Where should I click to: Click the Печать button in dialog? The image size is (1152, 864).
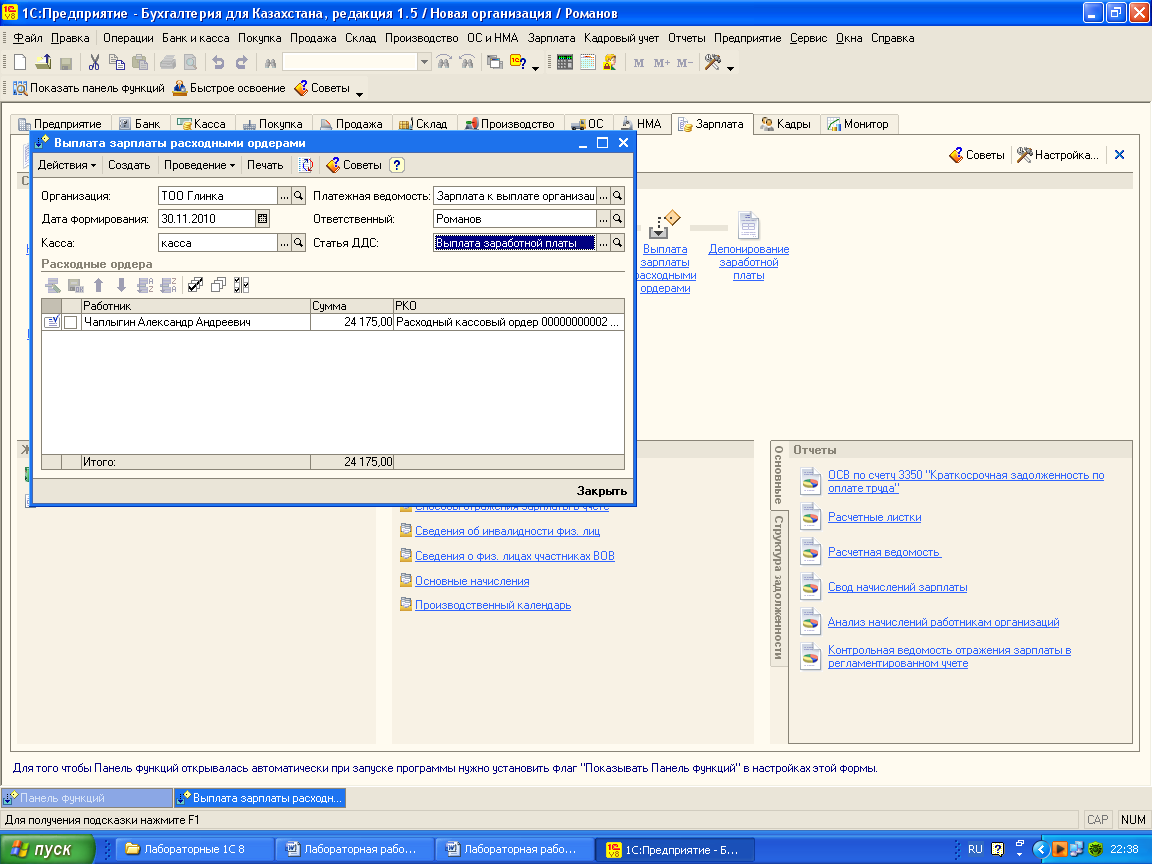click(x=264, y=165)
